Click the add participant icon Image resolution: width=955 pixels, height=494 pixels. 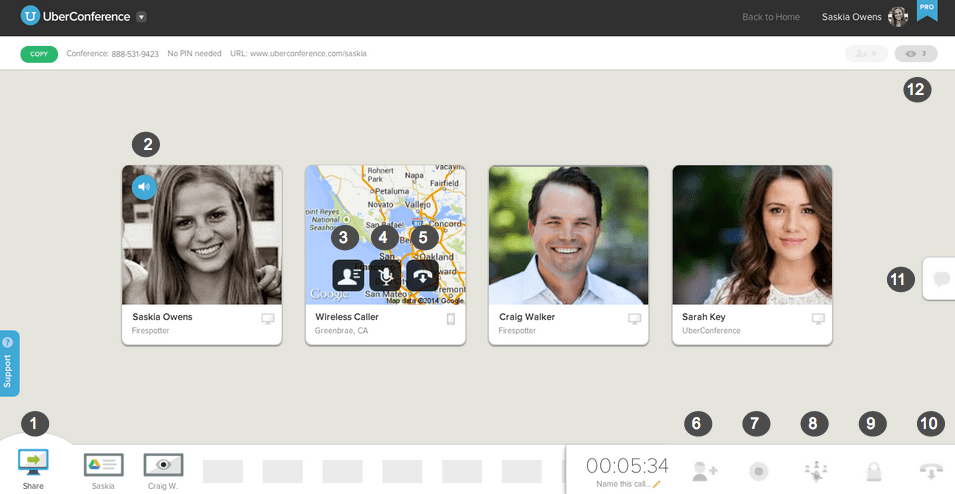tap(705, 471)
